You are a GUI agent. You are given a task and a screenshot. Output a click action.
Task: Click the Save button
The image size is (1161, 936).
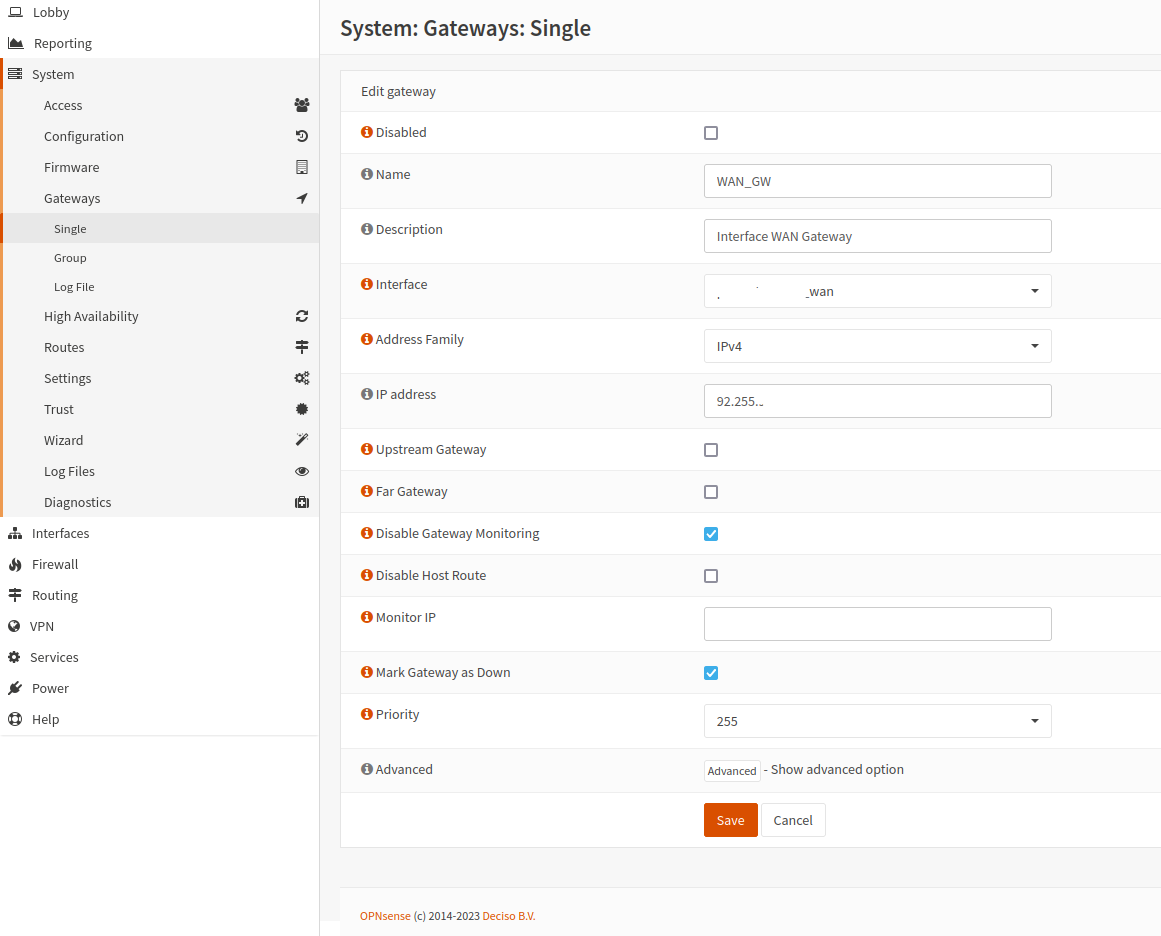[x=730, y=819]
